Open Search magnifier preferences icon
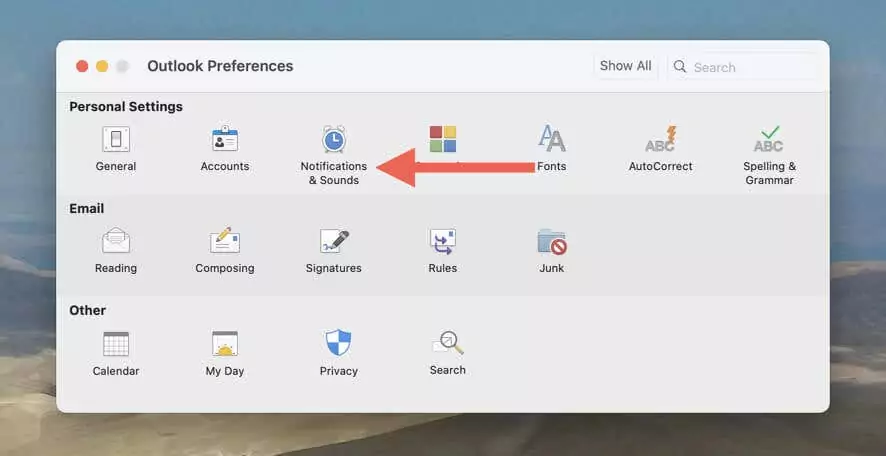This screenshot has width=886, height=456. pyautogui.click(x=448, y=343)
